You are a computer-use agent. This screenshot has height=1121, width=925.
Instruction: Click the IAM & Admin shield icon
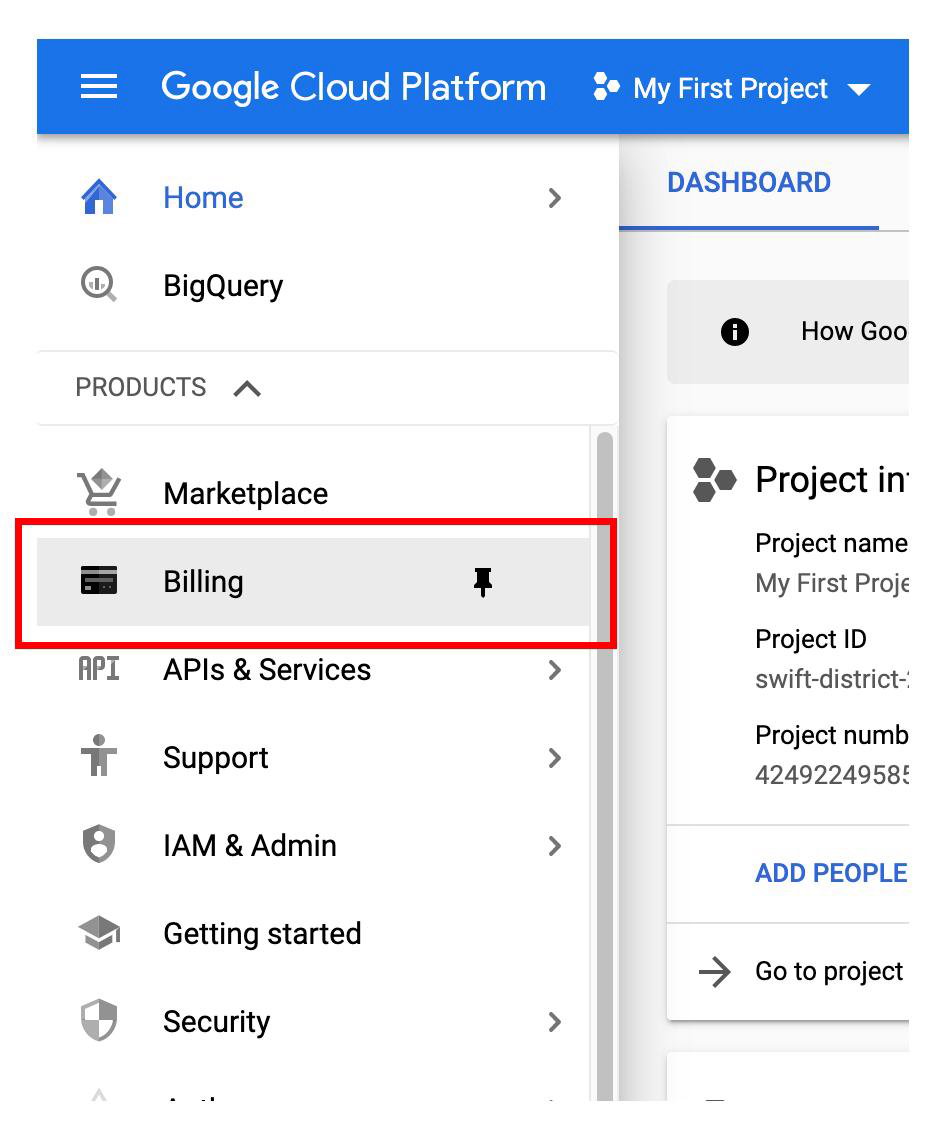pyautogui.click(x=99, y=844)
